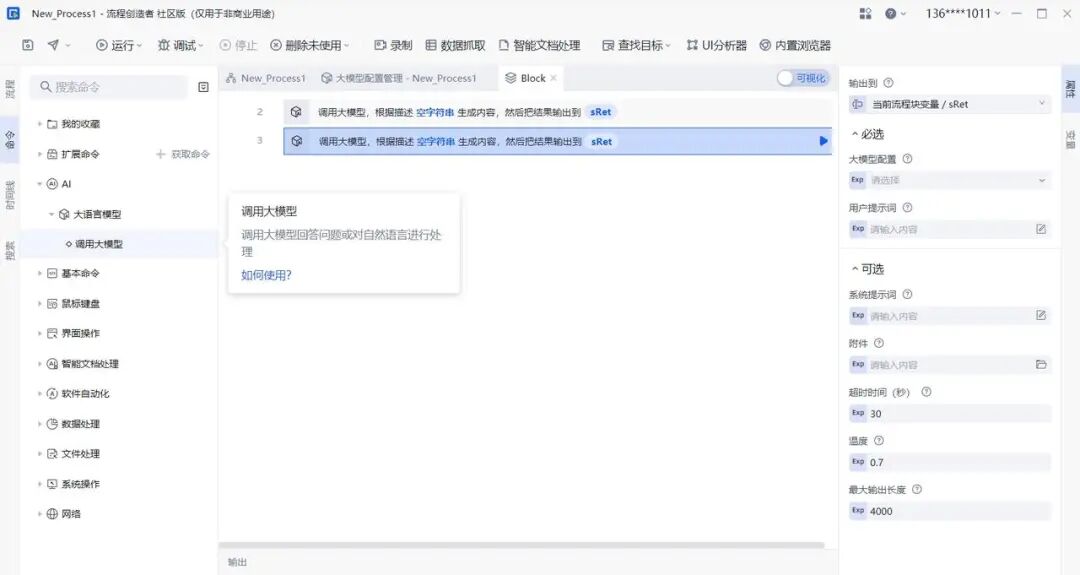Start 录制 recording tool

pos(393,45)
